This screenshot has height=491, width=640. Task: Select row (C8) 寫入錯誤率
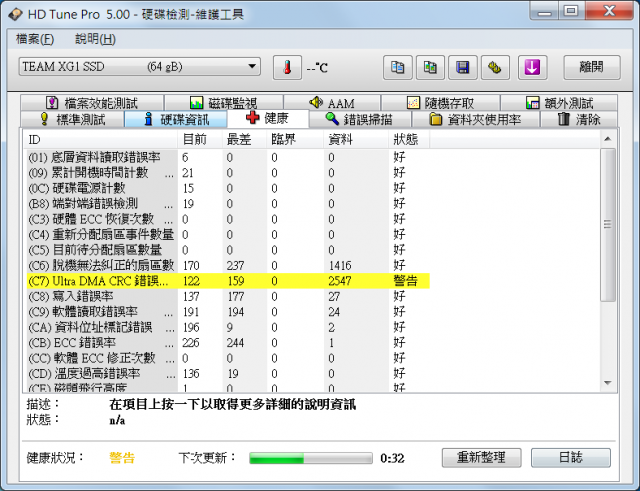[x=228, y=296]
